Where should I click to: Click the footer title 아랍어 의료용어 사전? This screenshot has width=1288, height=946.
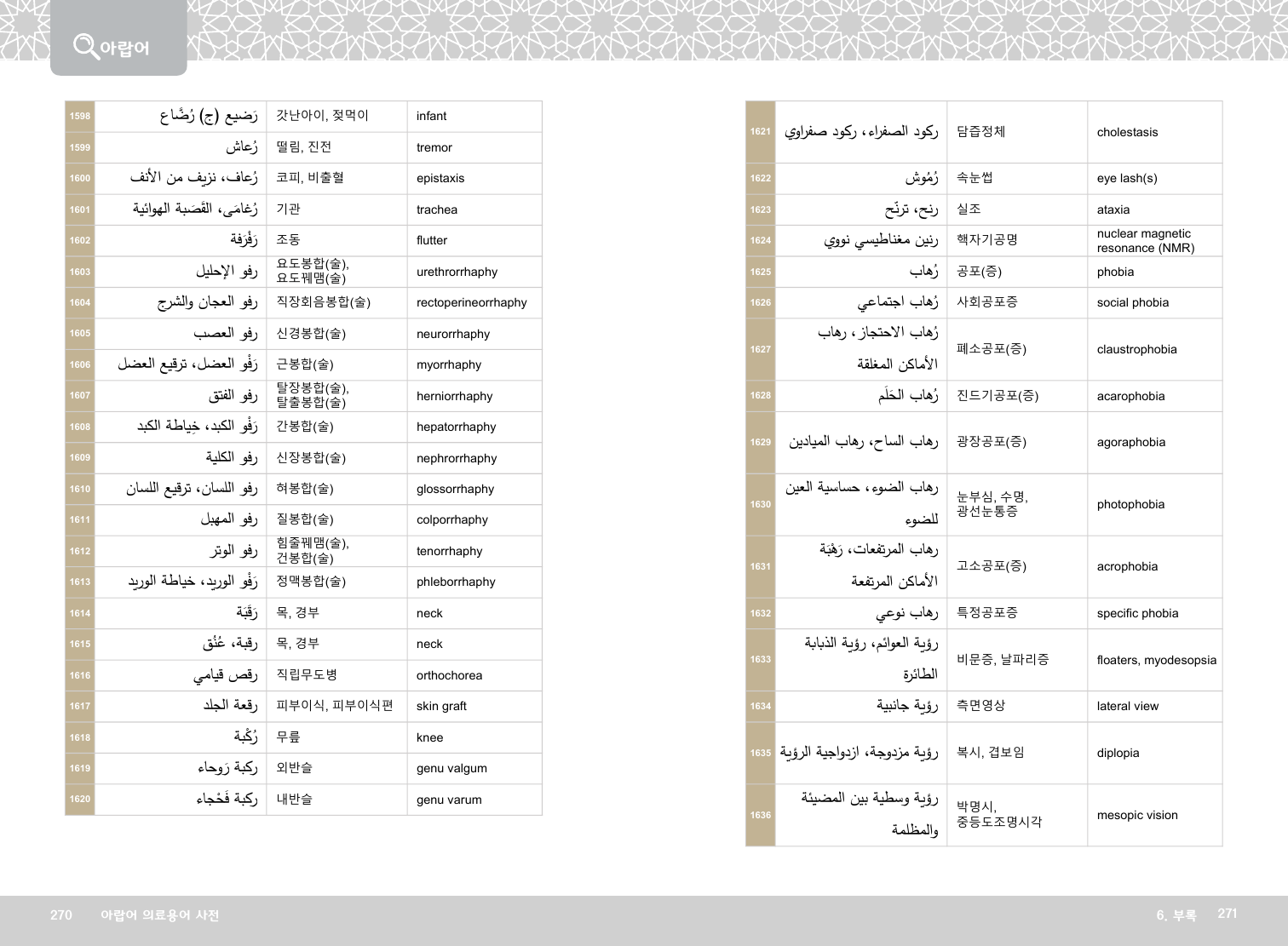(159, 915)
